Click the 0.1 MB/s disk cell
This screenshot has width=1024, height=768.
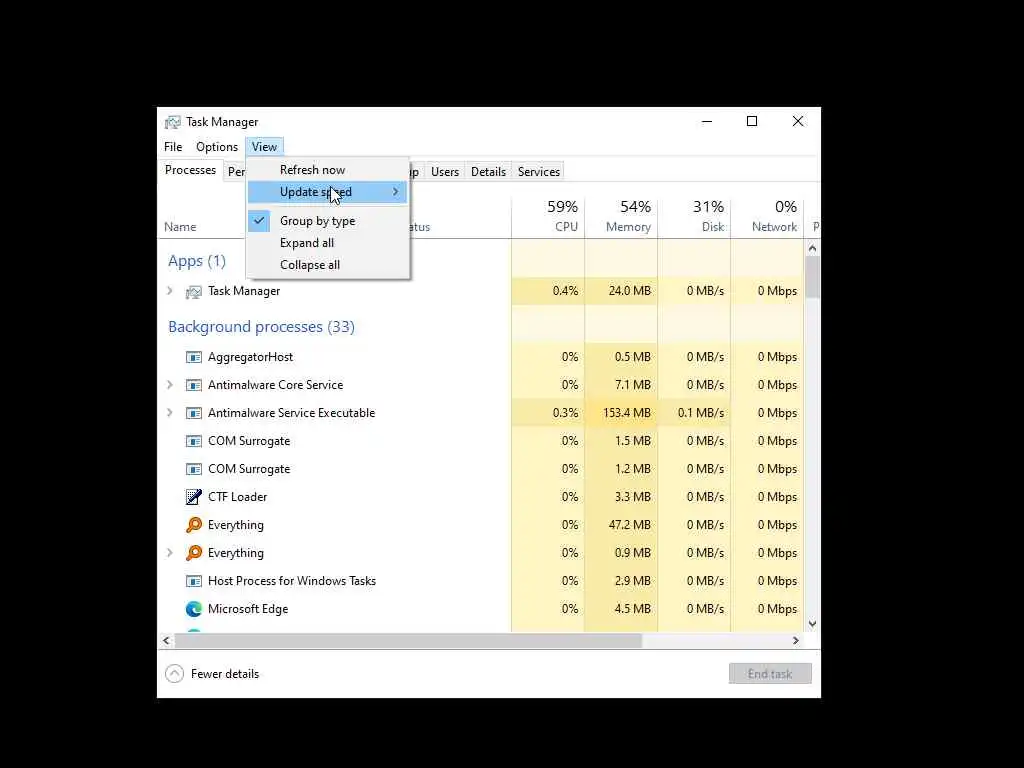(x=694, y=413)
